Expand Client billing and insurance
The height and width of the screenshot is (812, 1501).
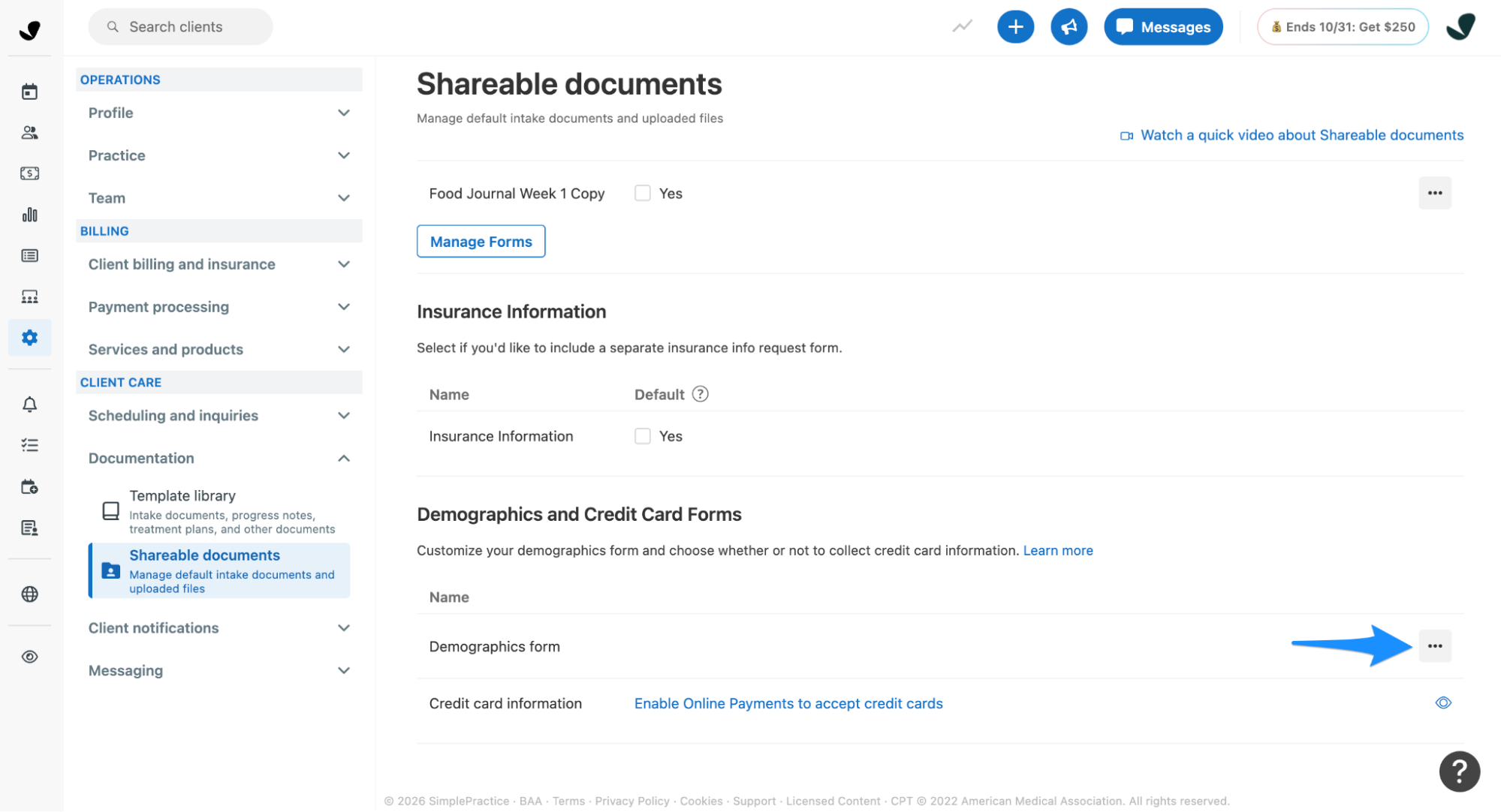click(x=219, y=264)
